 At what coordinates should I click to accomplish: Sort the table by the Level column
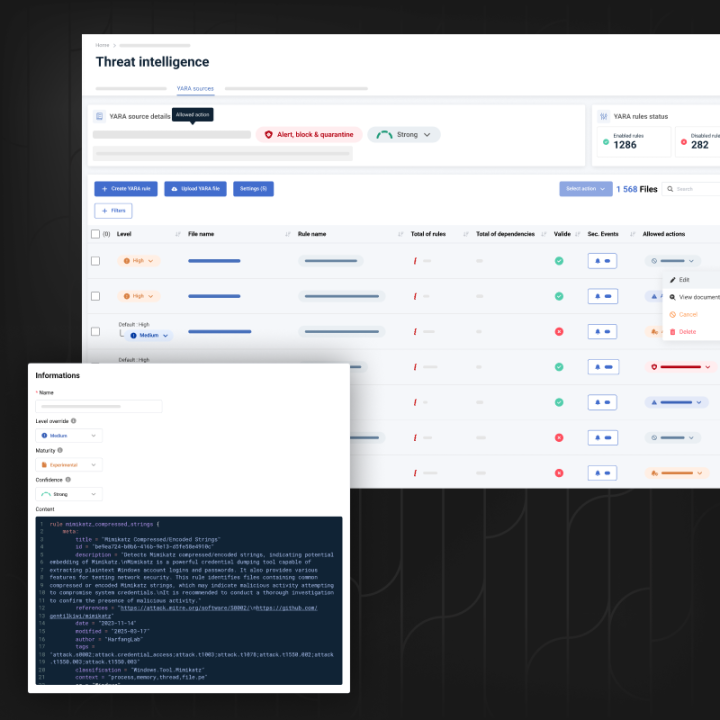[178, 234]
